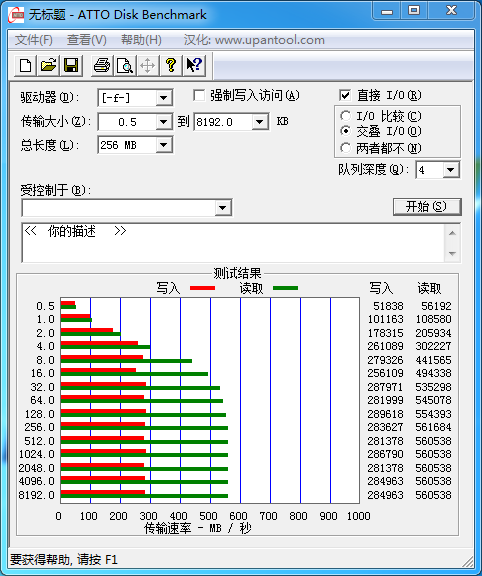The width and height of the screenshot is (482, 576).
Task: Open the 驱动器 drive dropdown
Action: [x=163, y=98]
